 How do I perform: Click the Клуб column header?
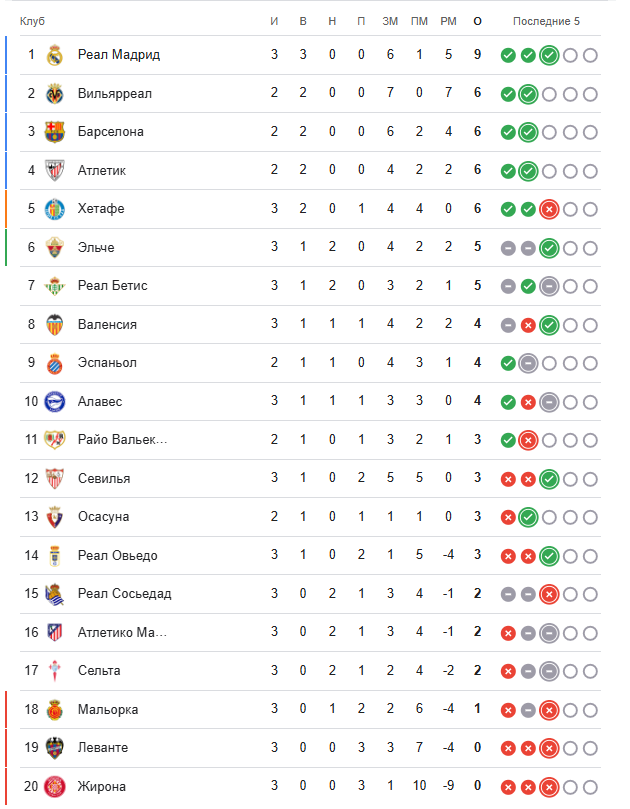tap(32, 21)
